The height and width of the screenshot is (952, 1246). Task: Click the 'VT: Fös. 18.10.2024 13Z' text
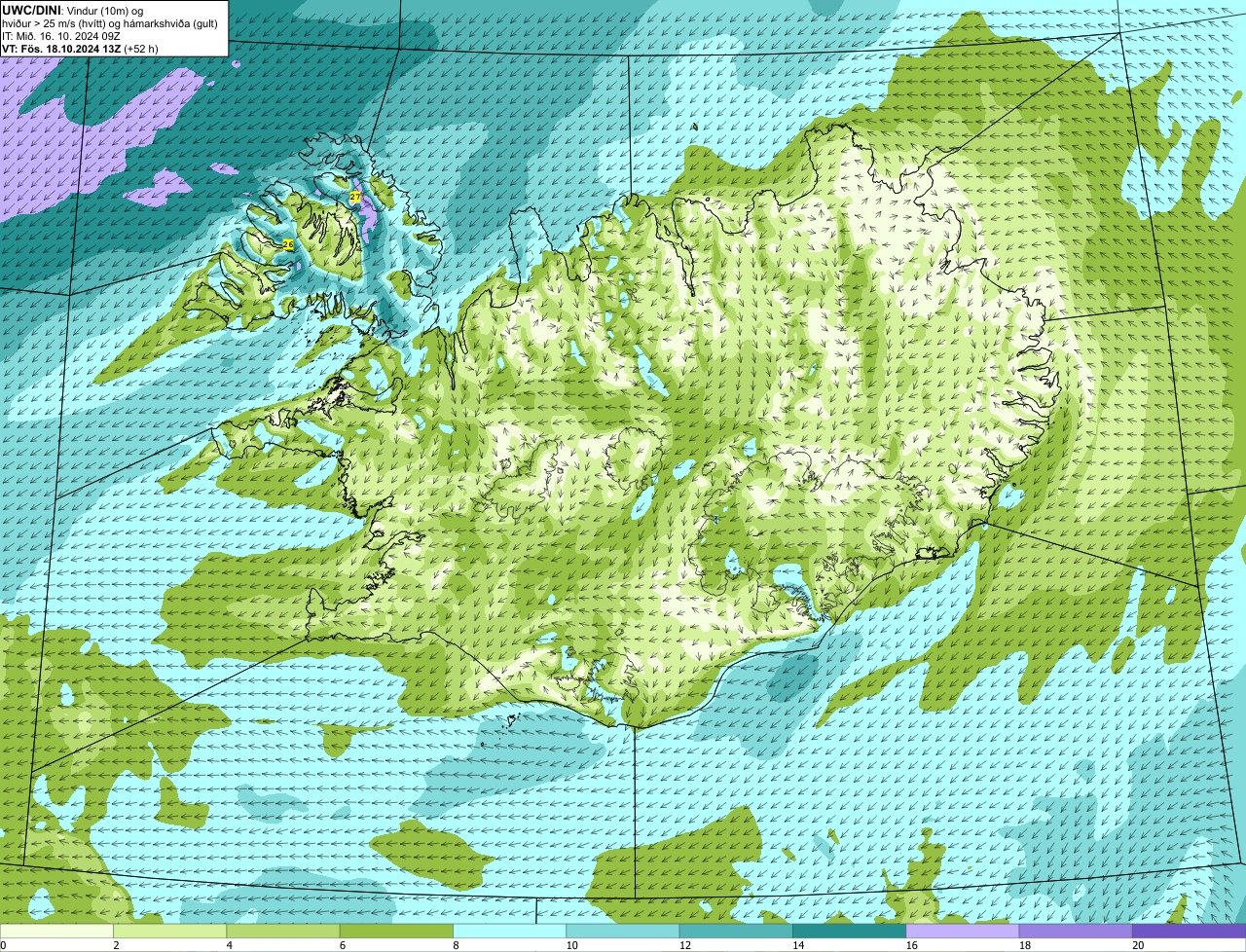60,49
